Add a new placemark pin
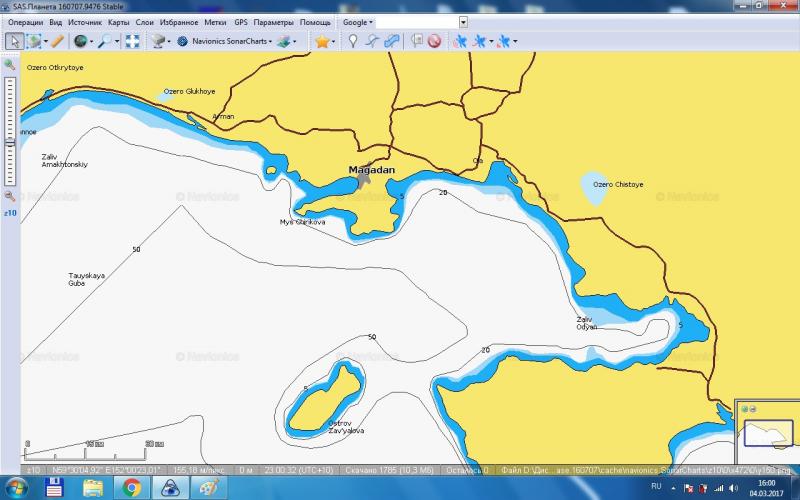Image resolution: width=800 pixels, height=500 pixels. 352,41
